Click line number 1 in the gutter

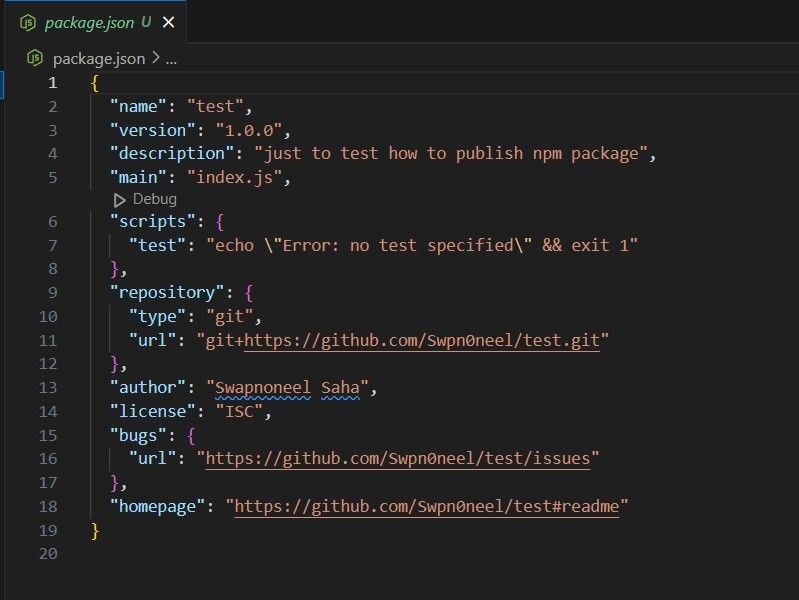52,83
